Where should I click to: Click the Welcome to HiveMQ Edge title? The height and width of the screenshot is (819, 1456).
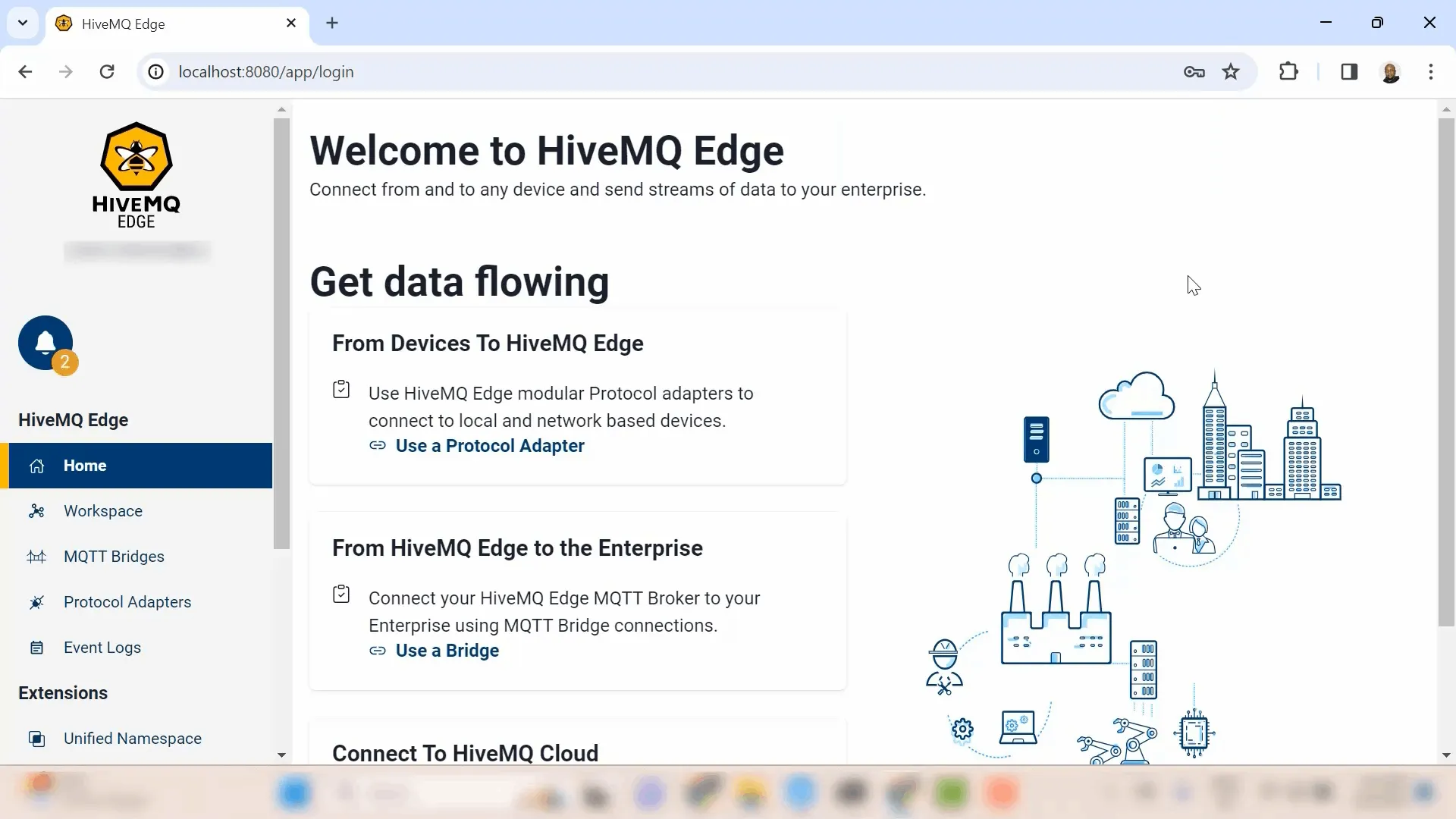click(x=547, y=150)
